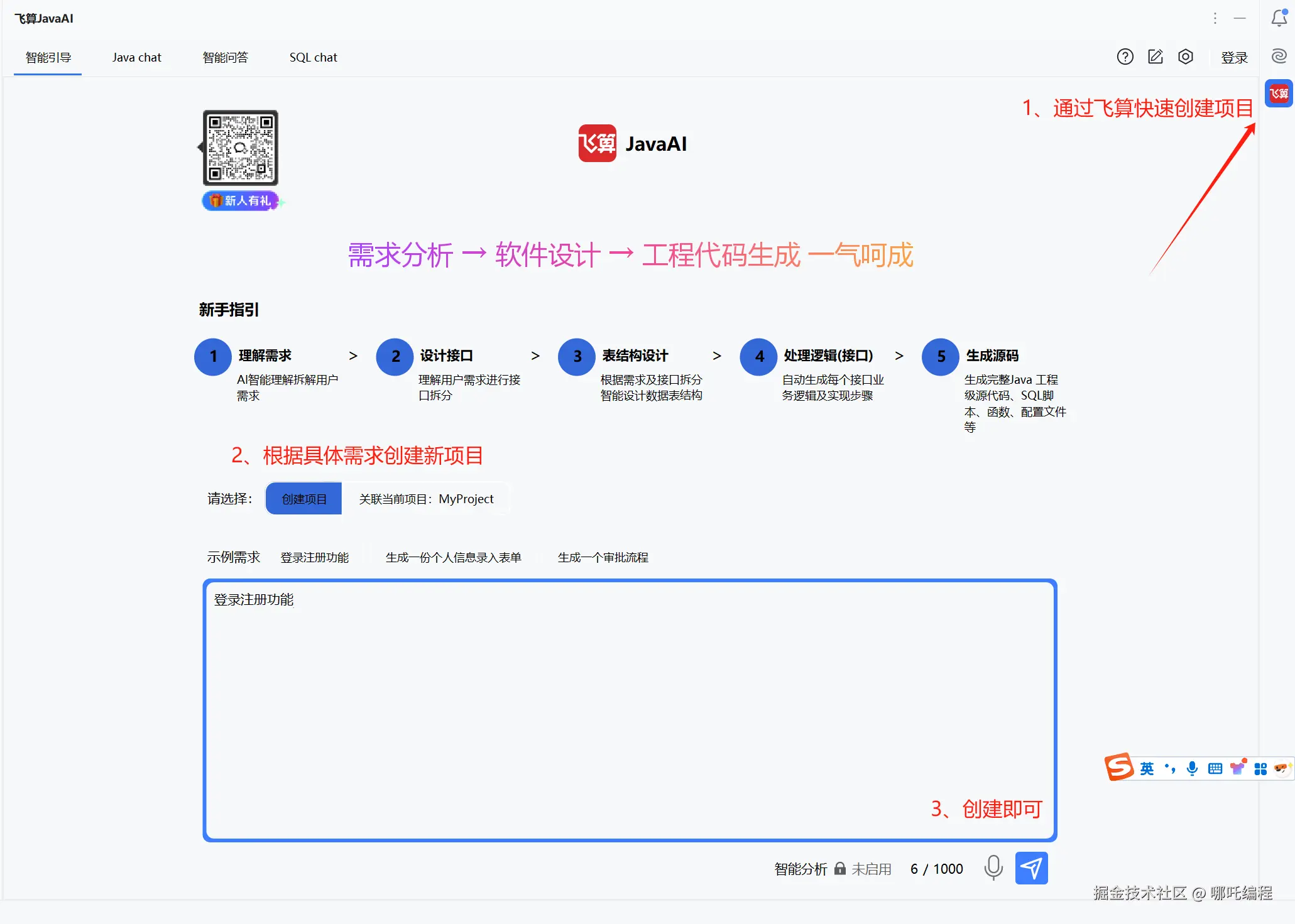The height and width of the screenshot is (924, 1295).
Task: Select the 创建项目 option
Action: coord(304,499)
